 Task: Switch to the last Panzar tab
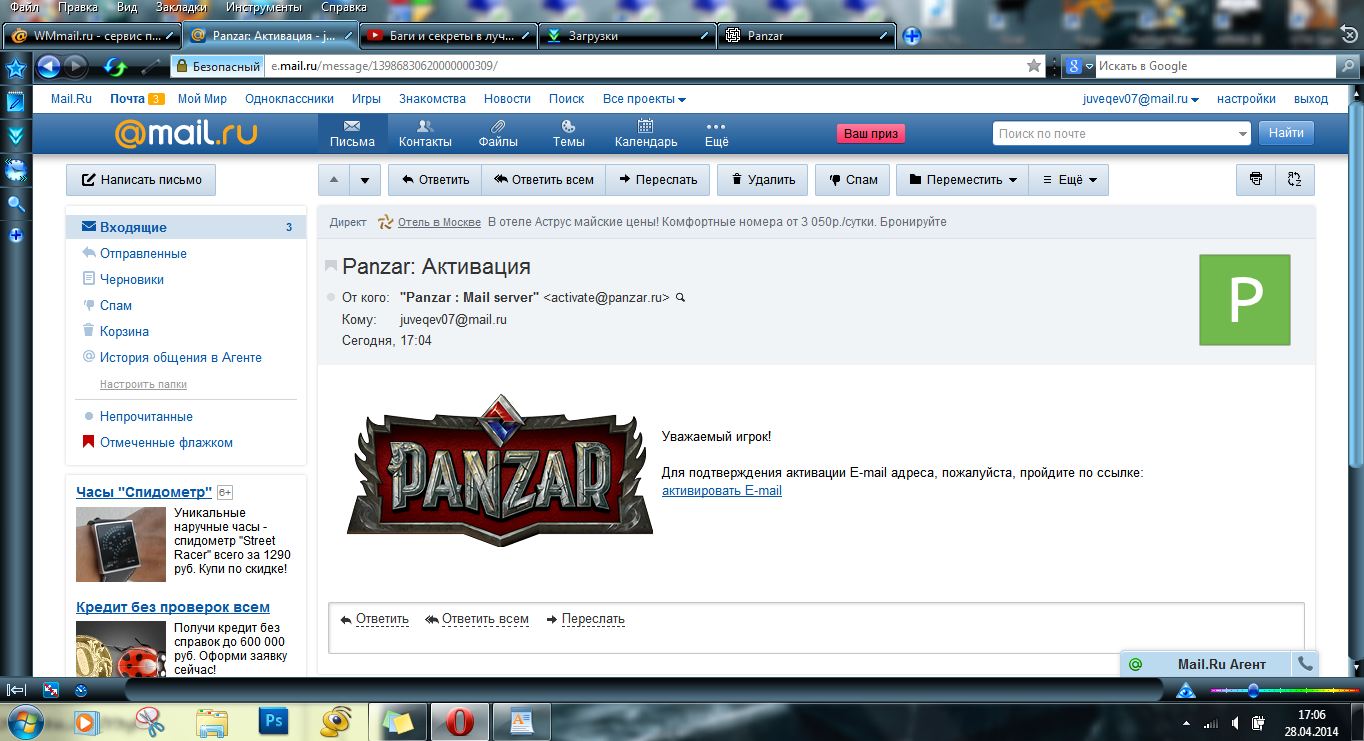tap(806, 36)
